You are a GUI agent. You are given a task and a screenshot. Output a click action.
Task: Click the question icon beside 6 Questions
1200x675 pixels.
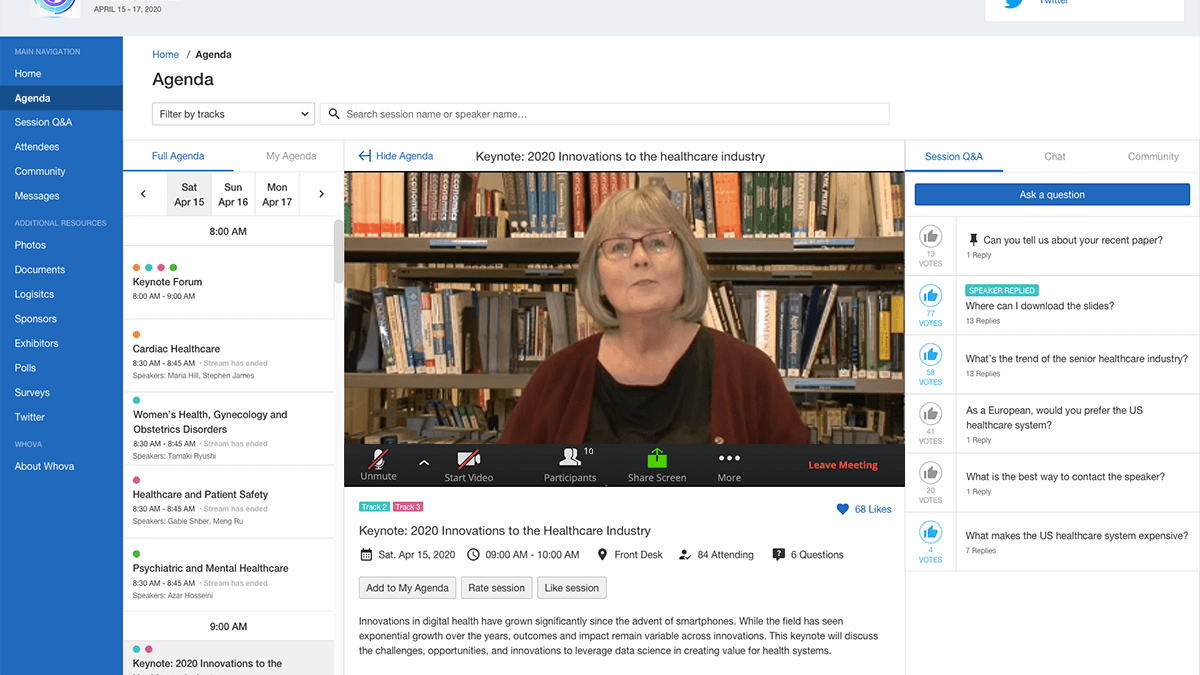[779, 555]
